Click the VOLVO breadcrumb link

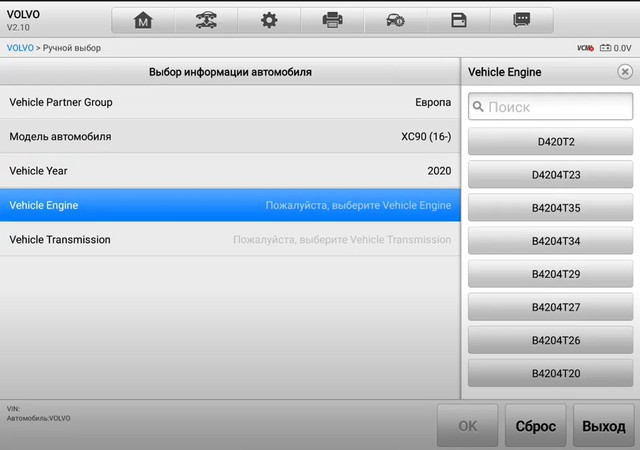pos(20,48)
